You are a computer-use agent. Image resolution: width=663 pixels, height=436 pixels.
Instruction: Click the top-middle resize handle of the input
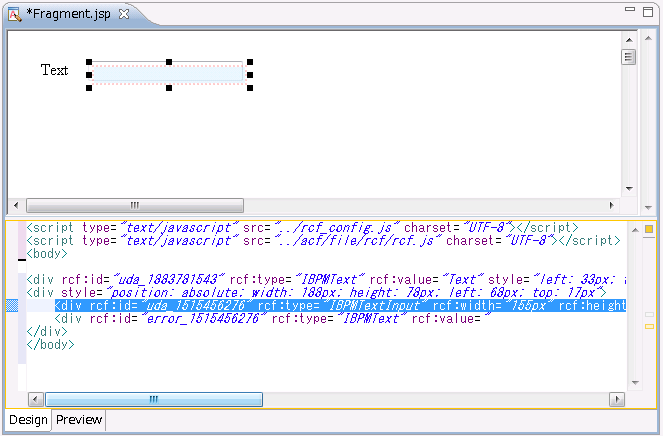click(x=169, y=62)
